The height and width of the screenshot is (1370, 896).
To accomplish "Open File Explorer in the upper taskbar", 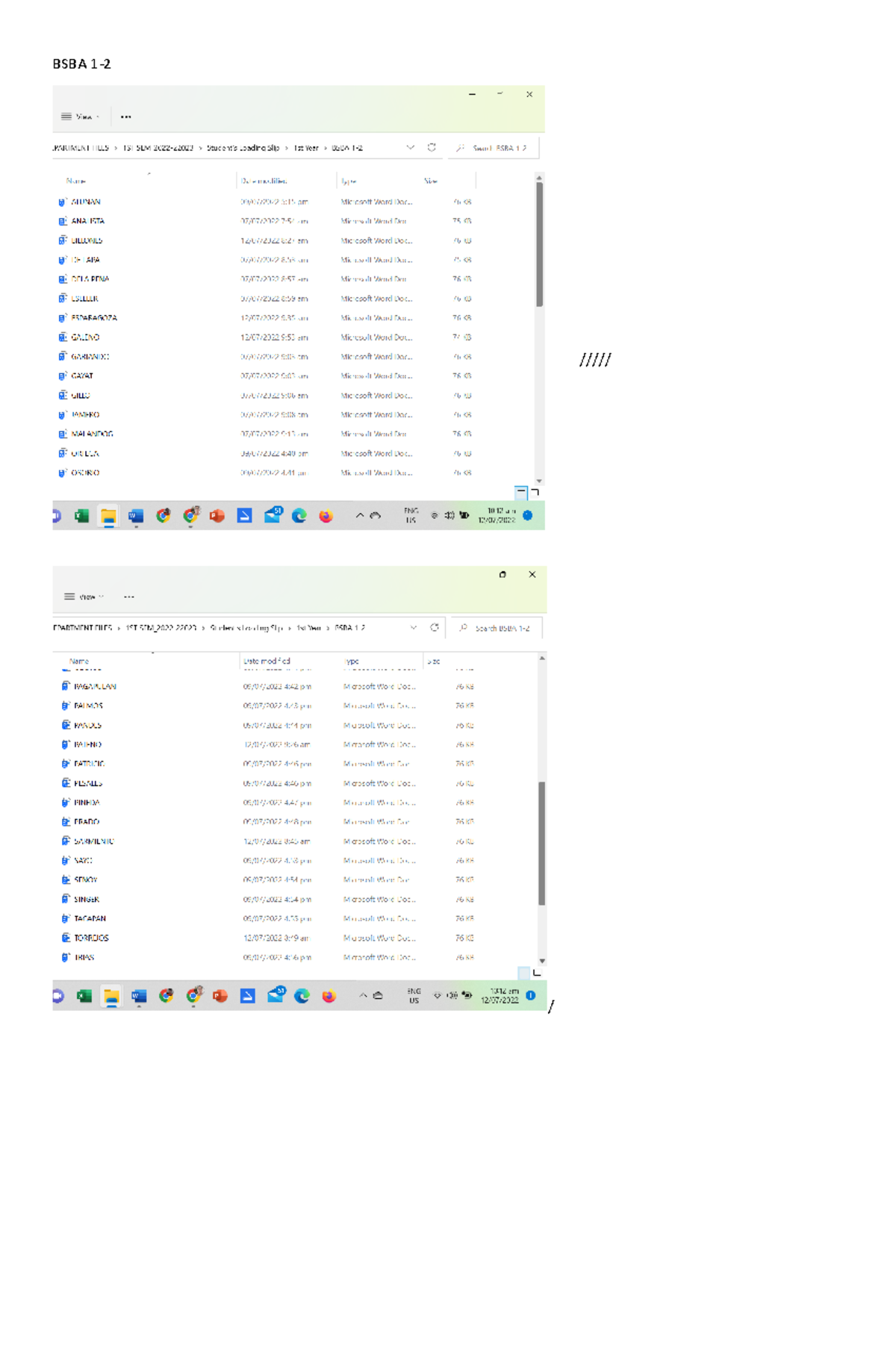I will pos(108,516).
